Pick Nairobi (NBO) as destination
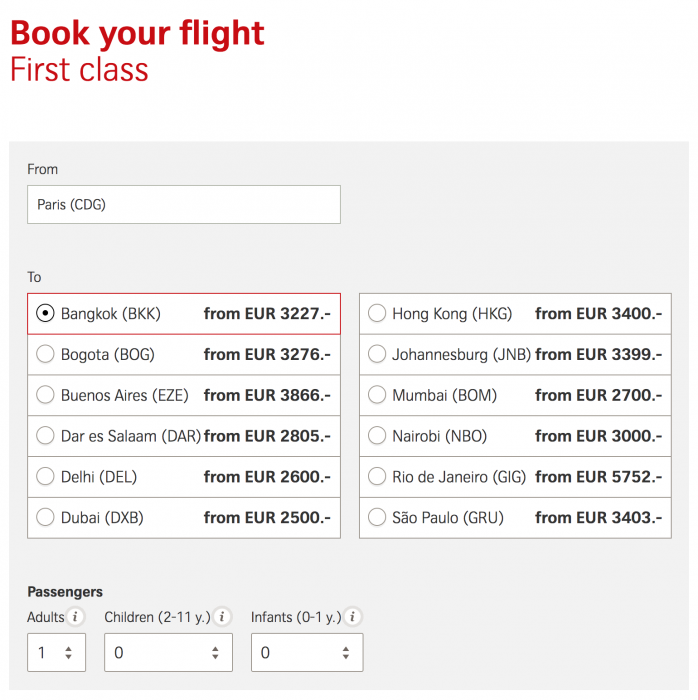The height and width of the screenshot is (700, 698). [377, 436]
